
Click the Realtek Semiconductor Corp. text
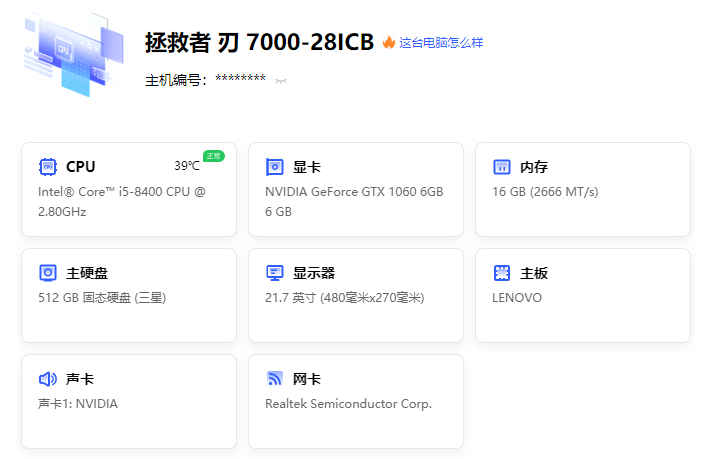[x=348, y=404]
